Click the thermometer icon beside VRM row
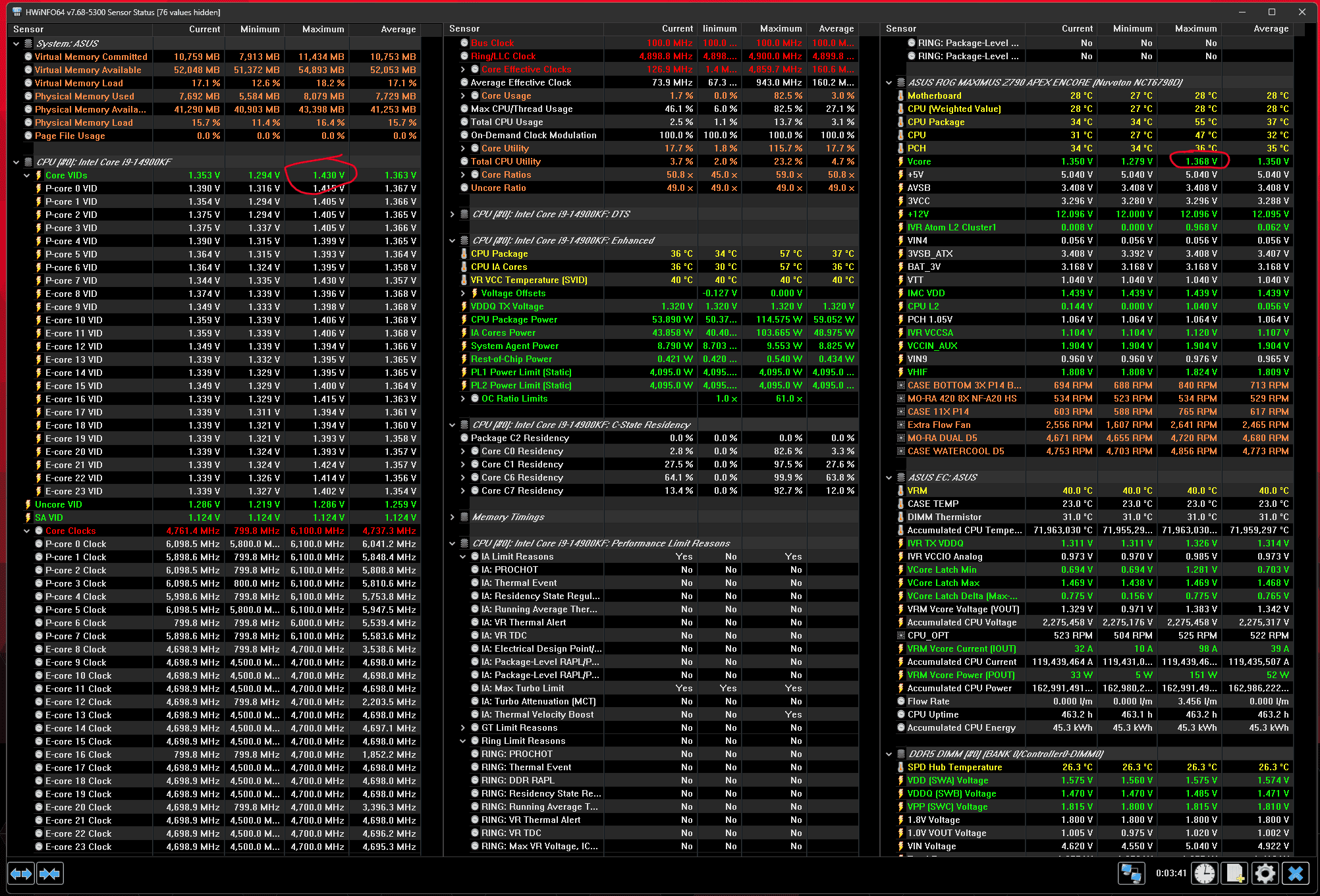1320x896 pixels. pos(900,490)
